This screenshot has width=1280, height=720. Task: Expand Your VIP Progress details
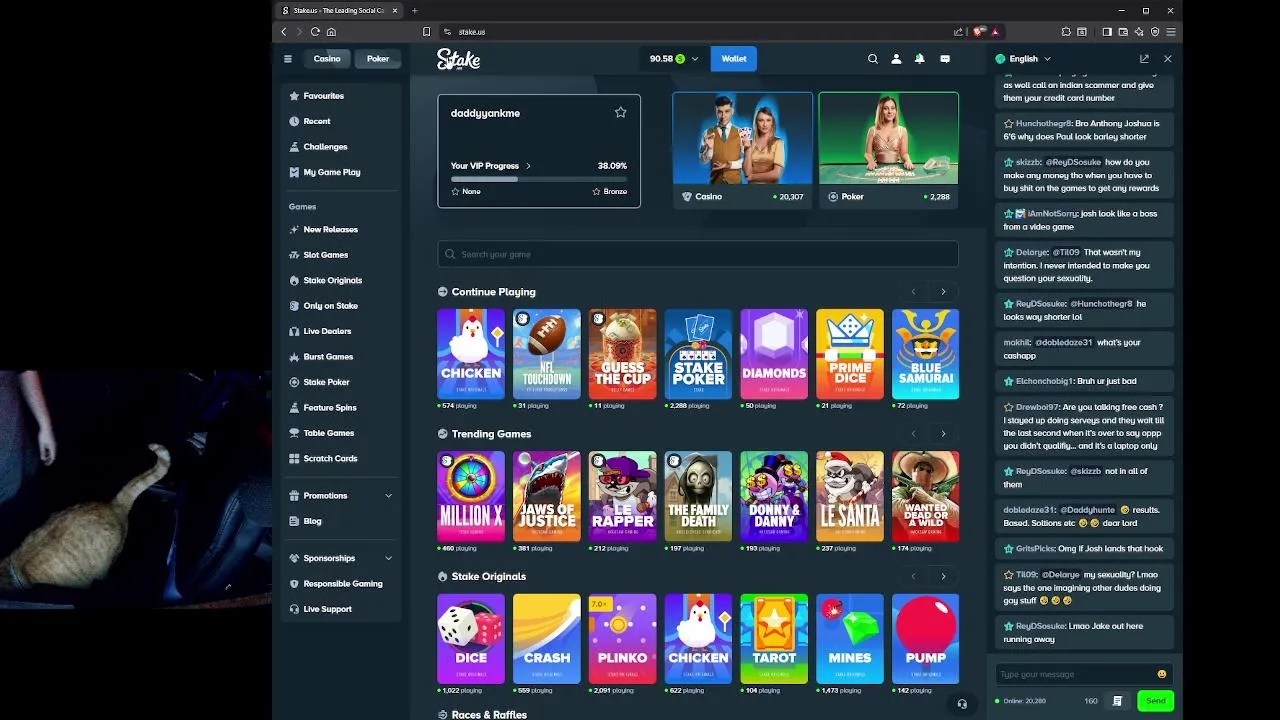491,166
